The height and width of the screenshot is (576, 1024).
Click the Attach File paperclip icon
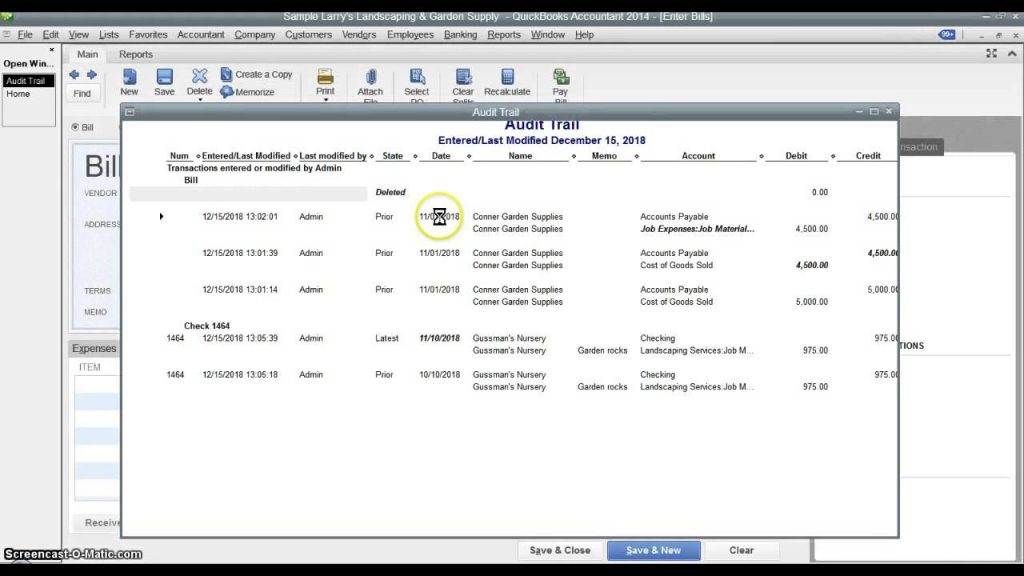coord(370,77)
